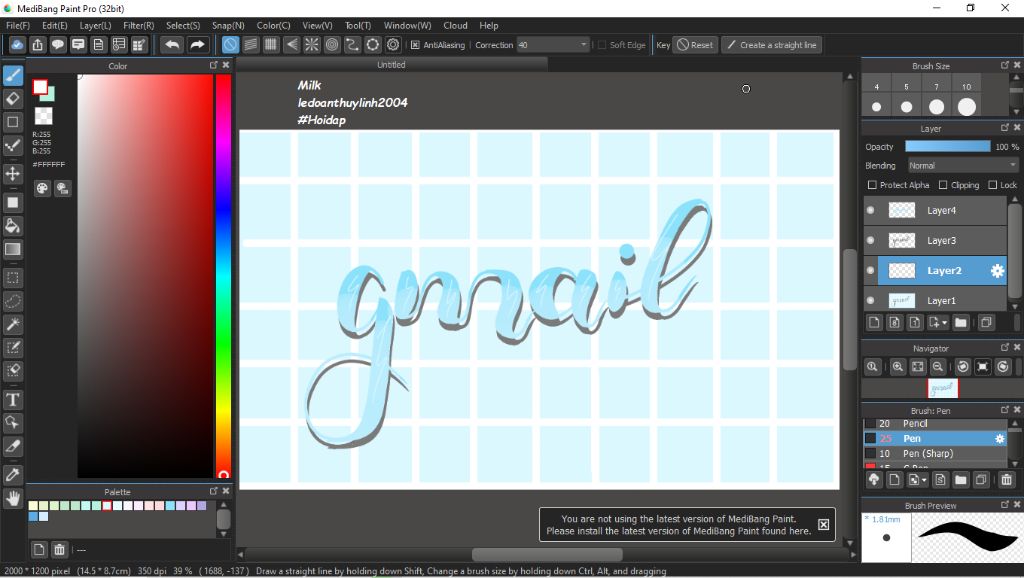1024x578 pixels.
Task: Close the Color panel
Action: pyautogui.click(x=226, y=65)
